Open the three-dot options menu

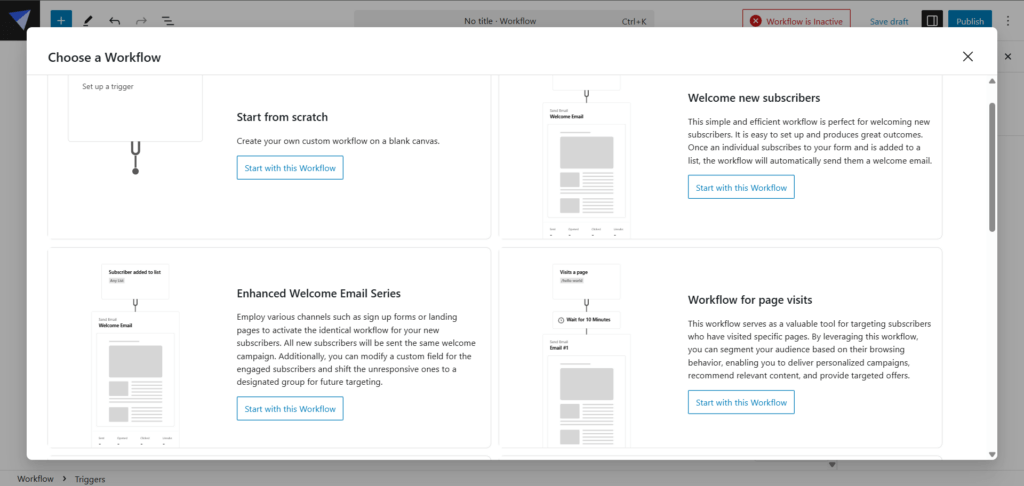coord(1007,20)
